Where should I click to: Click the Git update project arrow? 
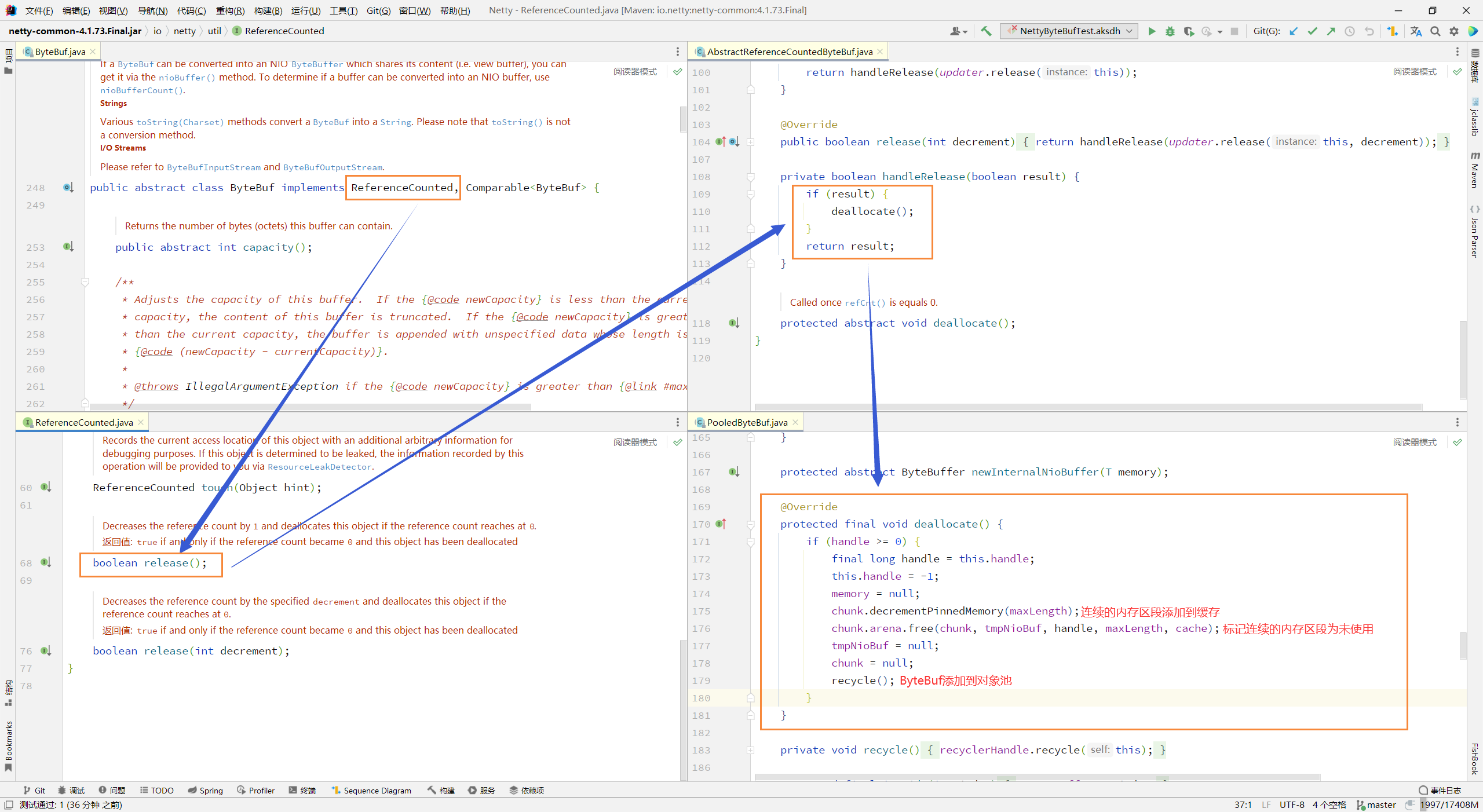(1294, 31)
